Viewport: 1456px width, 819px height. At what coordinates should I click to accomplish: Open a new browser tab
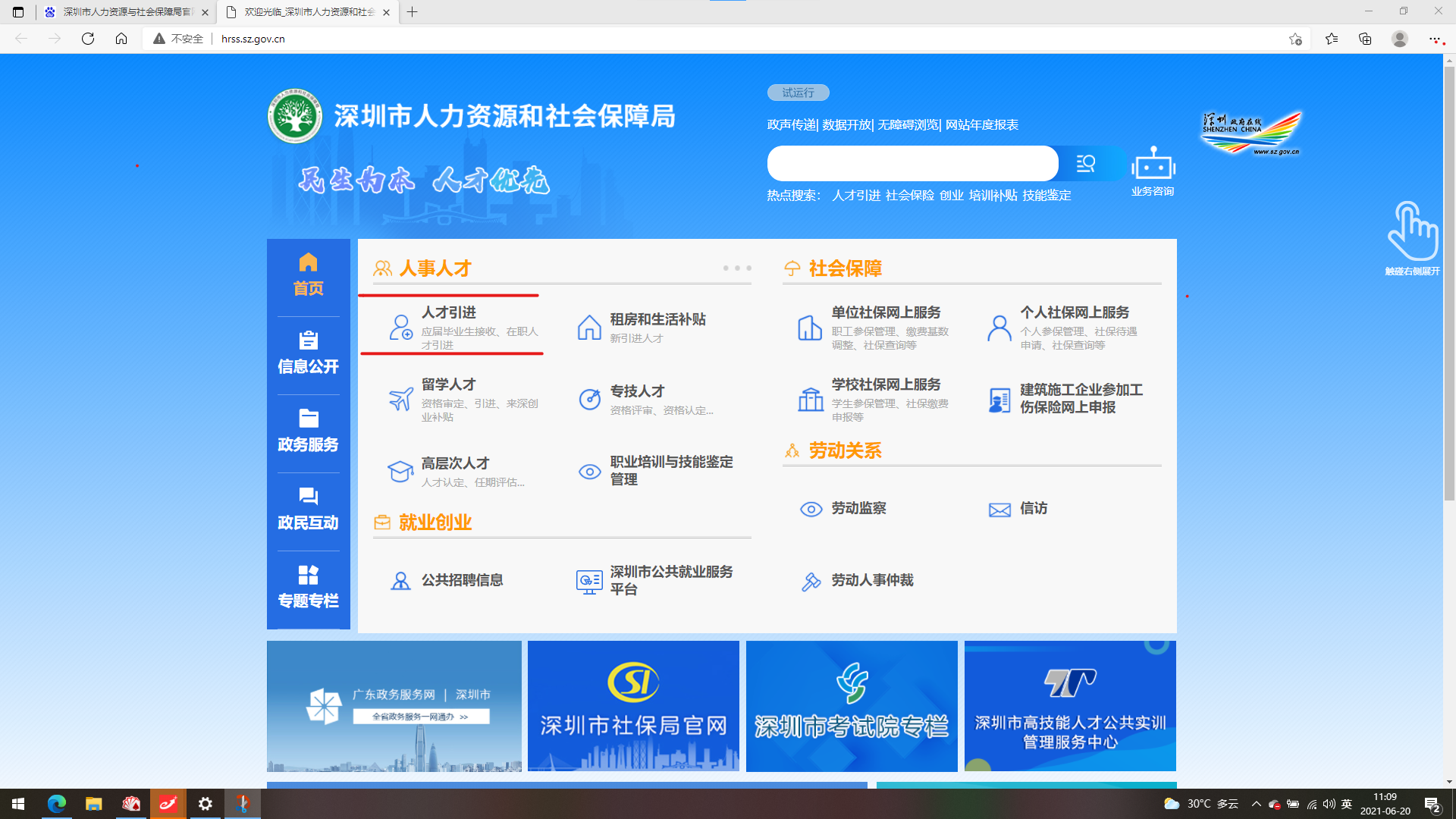tap(412, 12)
